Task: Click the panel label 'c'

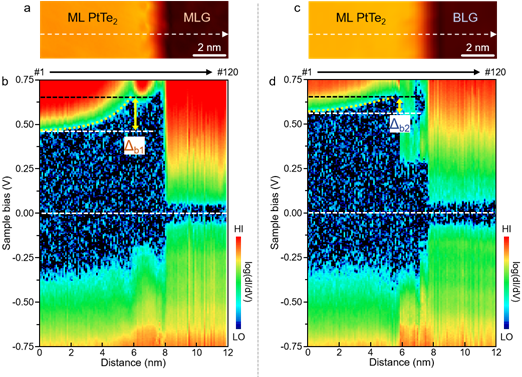Action: click(x=297, y=8)
